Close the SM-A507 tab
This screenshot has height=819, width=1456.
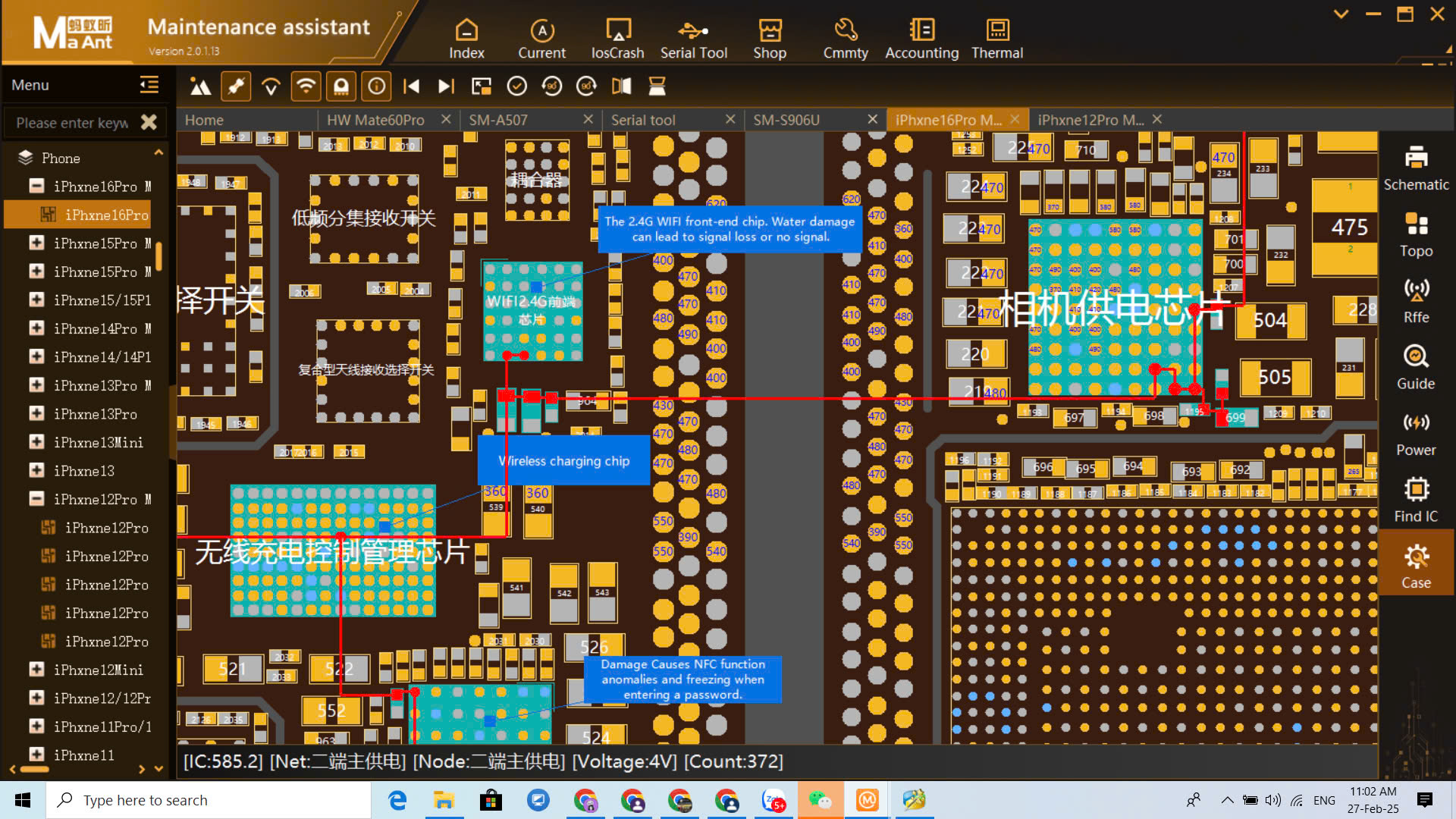click(x=588, y=119)
